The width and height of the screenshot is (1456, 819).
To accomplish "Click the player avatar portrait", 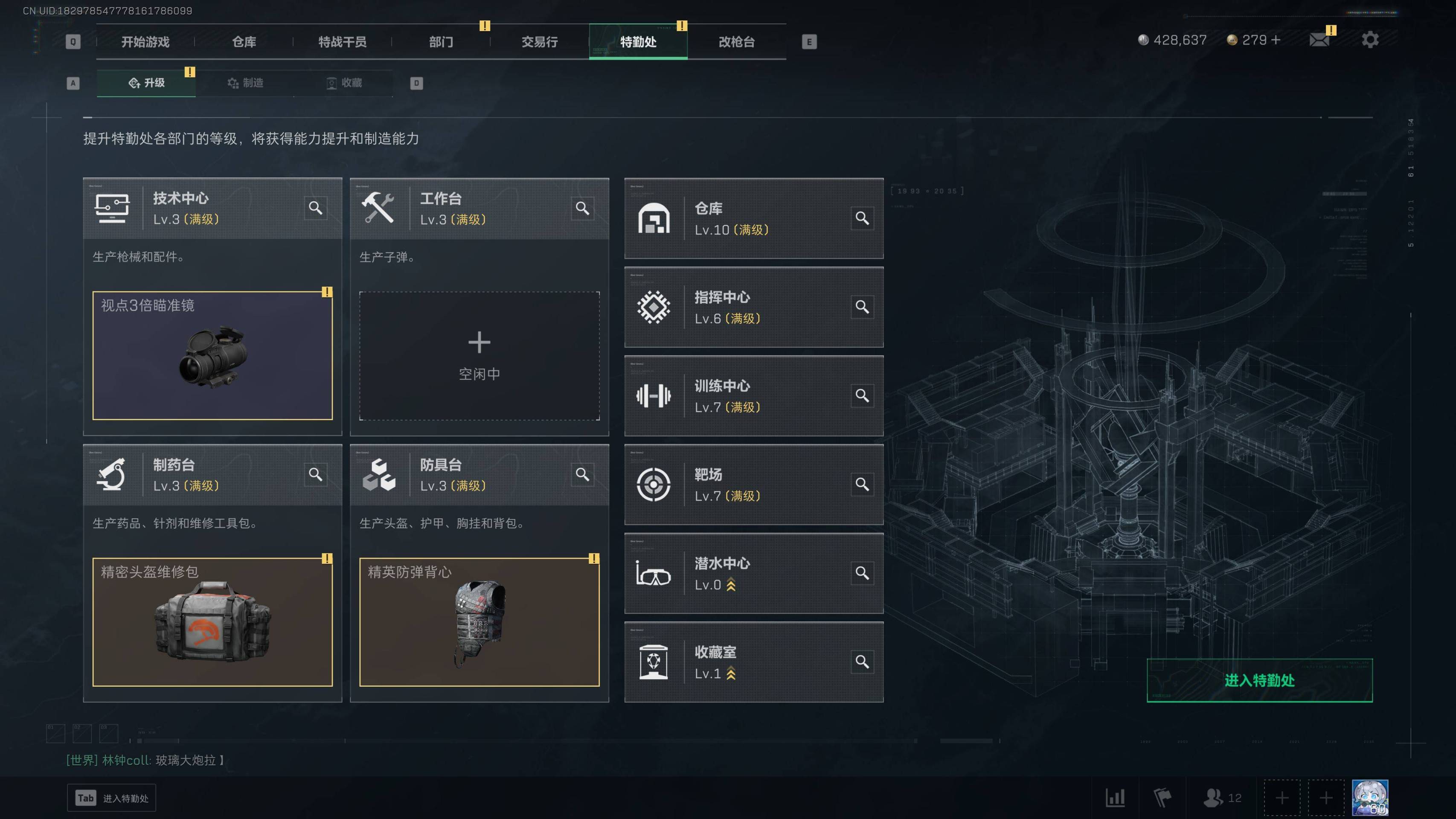I will (x=1370, y=798).
